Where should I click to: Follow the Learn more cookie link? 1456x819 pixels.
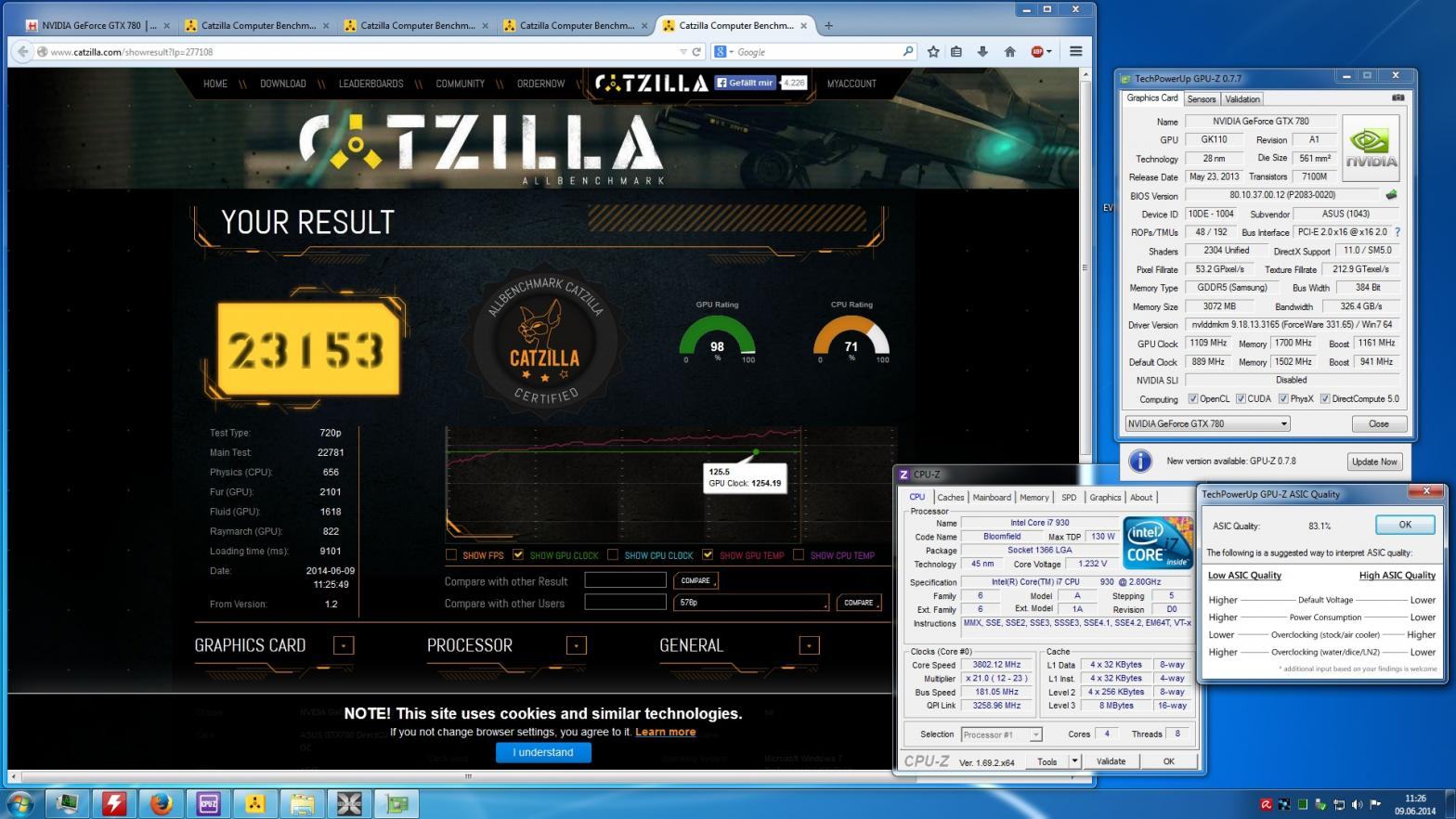click(x=666, y=732)
